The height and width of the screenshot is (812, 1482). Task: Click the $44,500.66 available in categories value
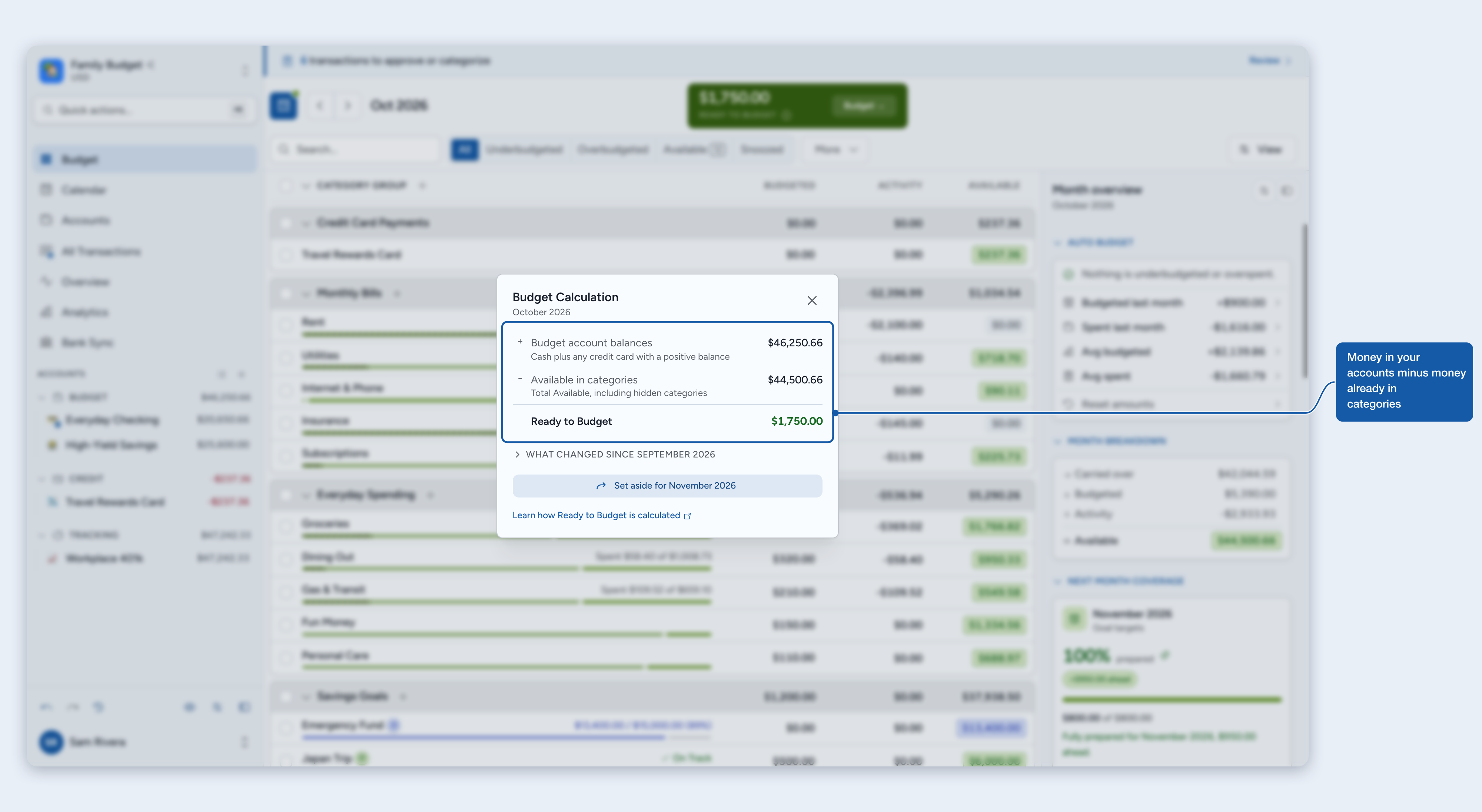click(x=794, y=380)
